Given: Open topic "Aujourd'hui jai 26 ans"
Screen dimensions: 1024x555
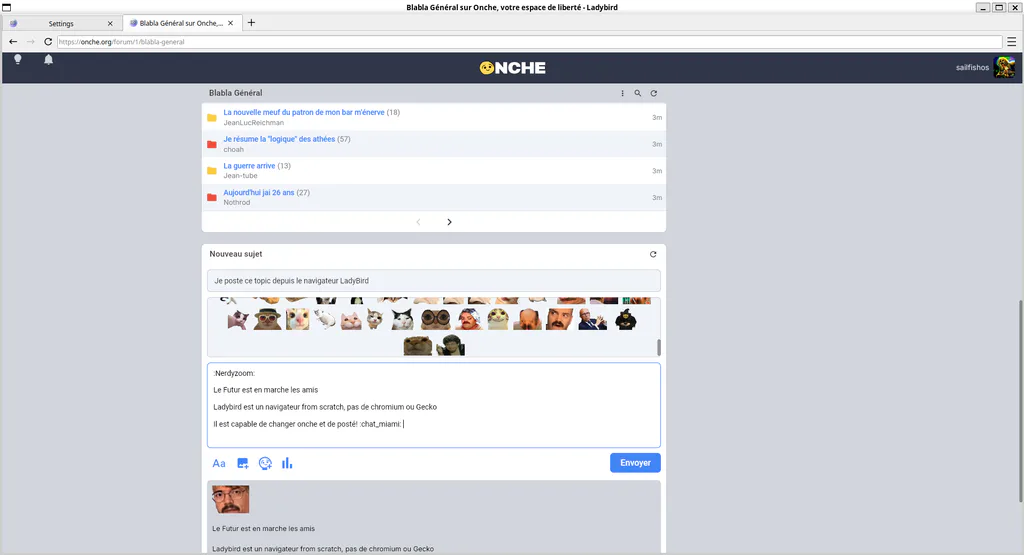Looking at the screenshot, I should coord(259,193).
